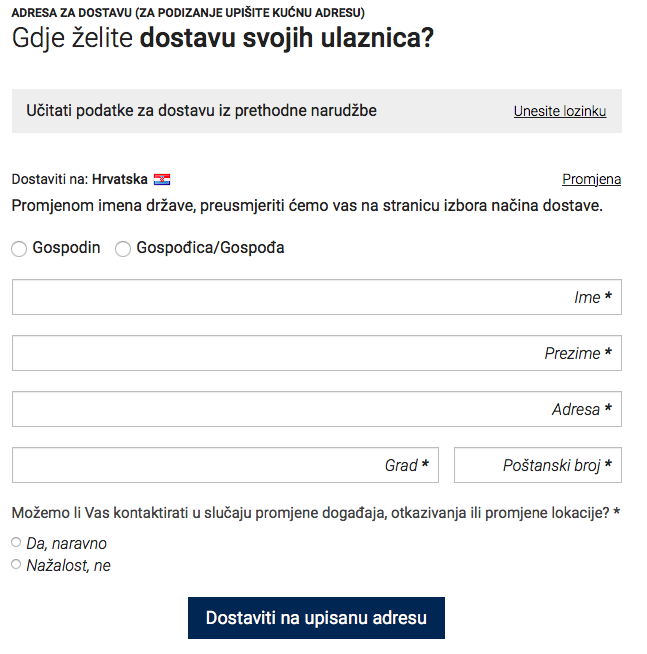Open the "Unesite lozinku" link
The height and width of the screenshot is (654, 647).
click(560, 111)
